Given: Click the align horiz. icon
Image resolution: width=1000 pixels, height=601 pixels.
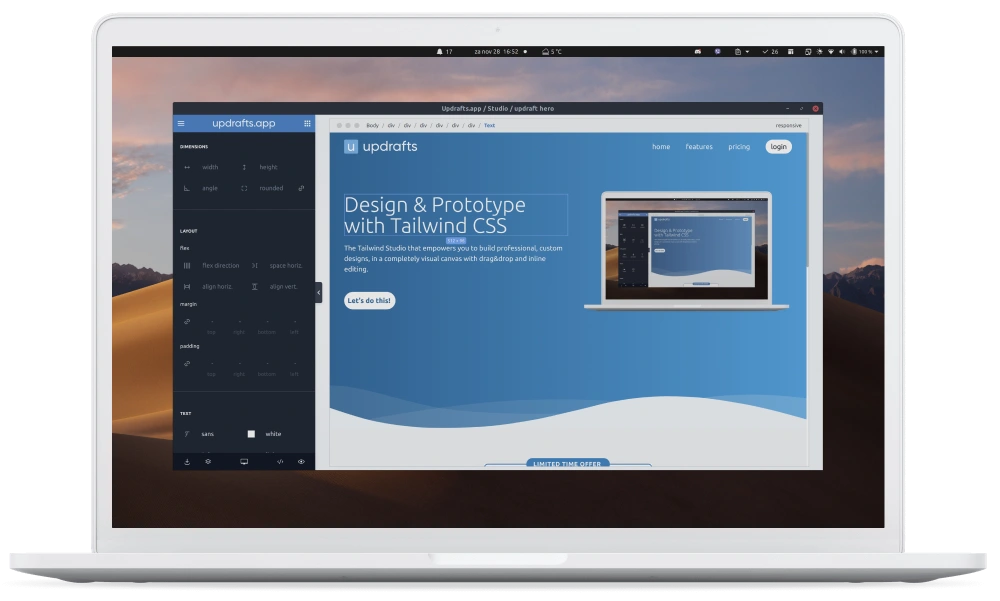Looking at the screenshot, I should tap(187, 286).
